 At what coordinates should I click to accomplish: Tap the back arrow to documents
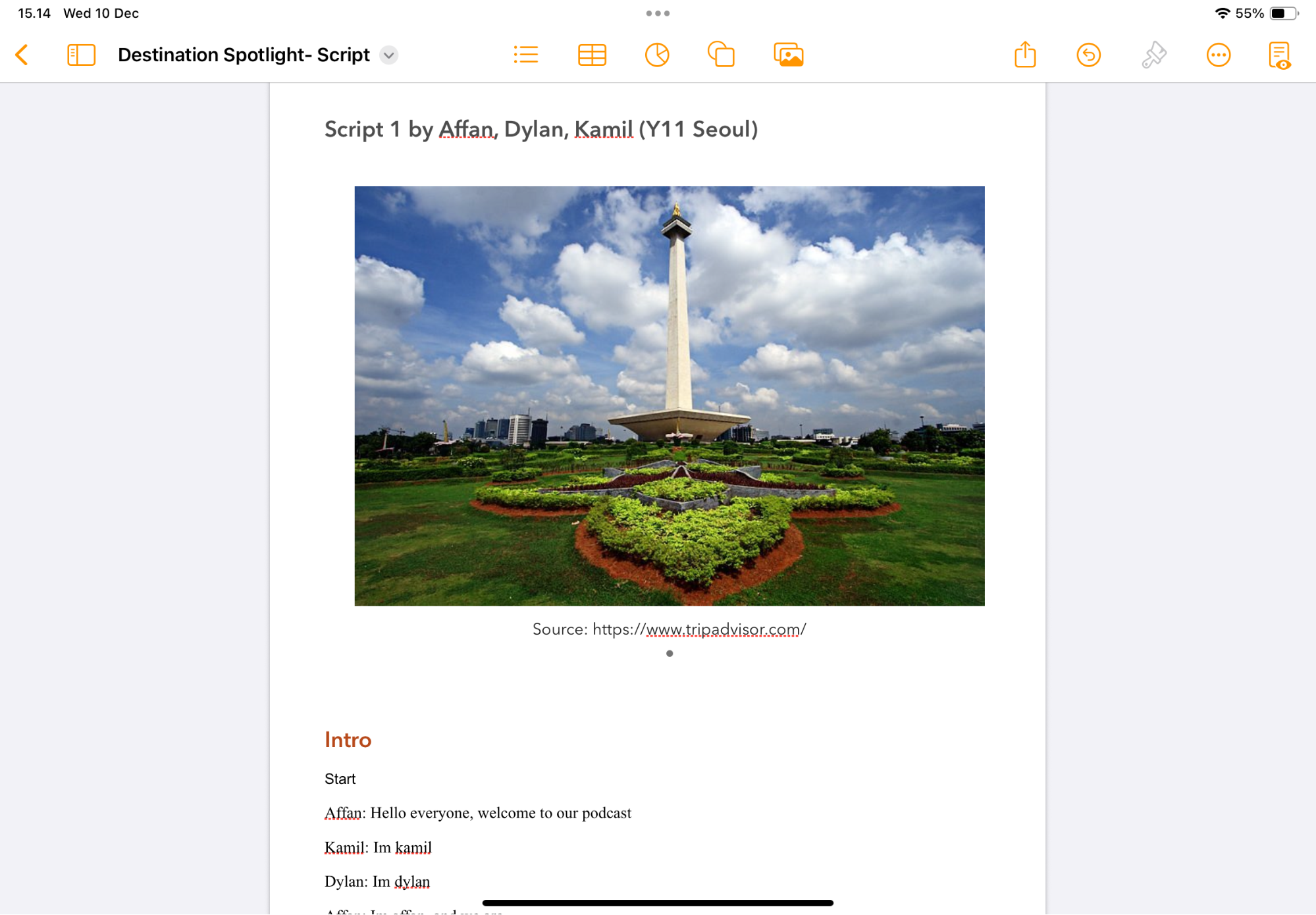point(22,55)
